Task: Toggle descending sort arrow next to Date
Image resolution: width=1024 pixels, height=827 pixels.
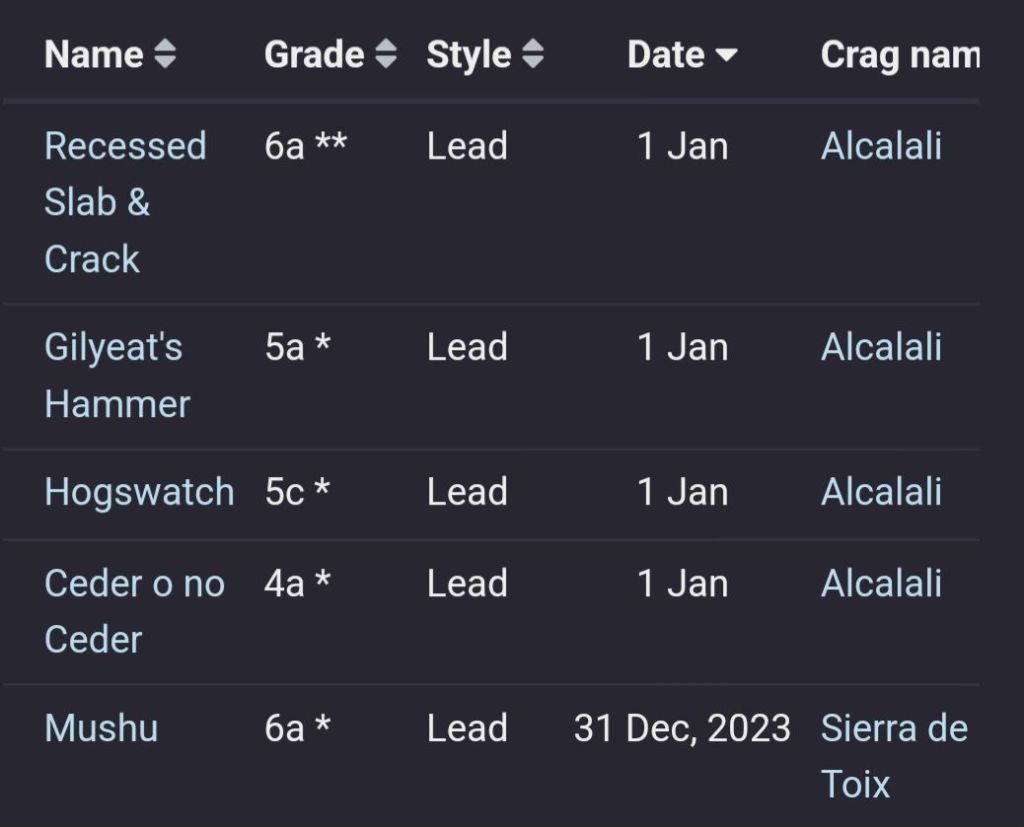Action: 726,56
